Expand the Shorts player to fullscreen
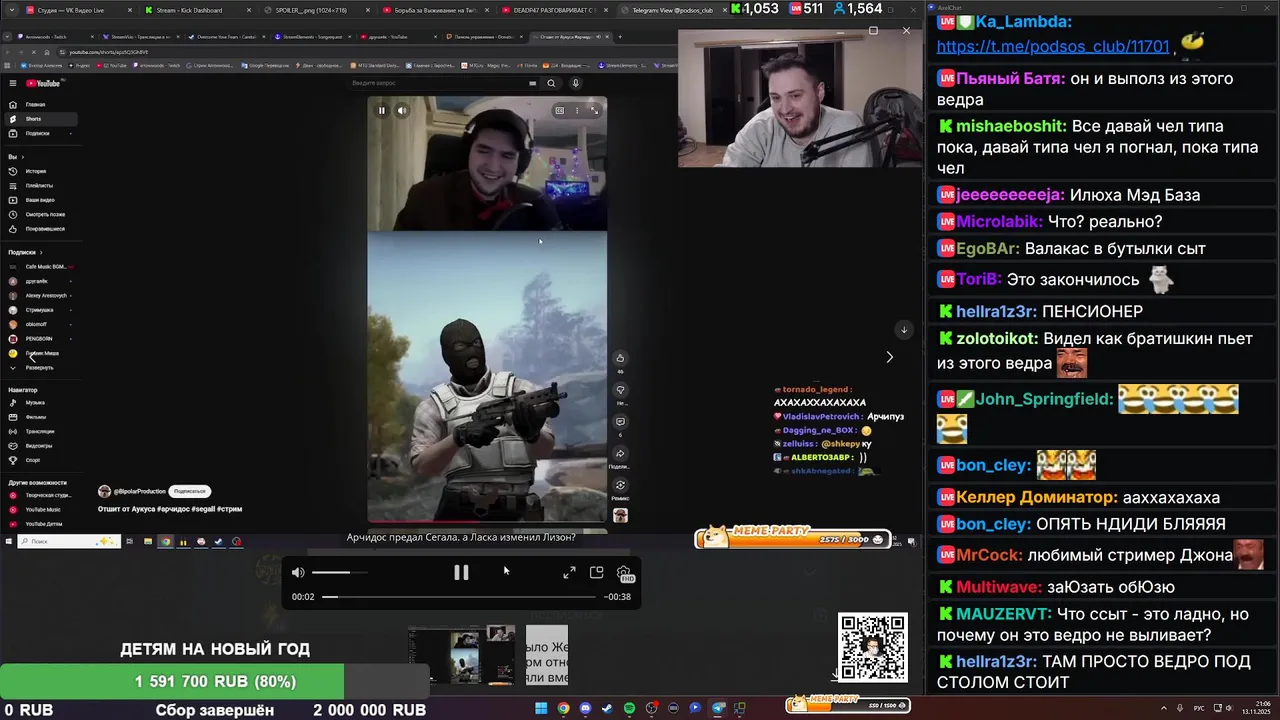1280x720 pixels. [594, 111]
